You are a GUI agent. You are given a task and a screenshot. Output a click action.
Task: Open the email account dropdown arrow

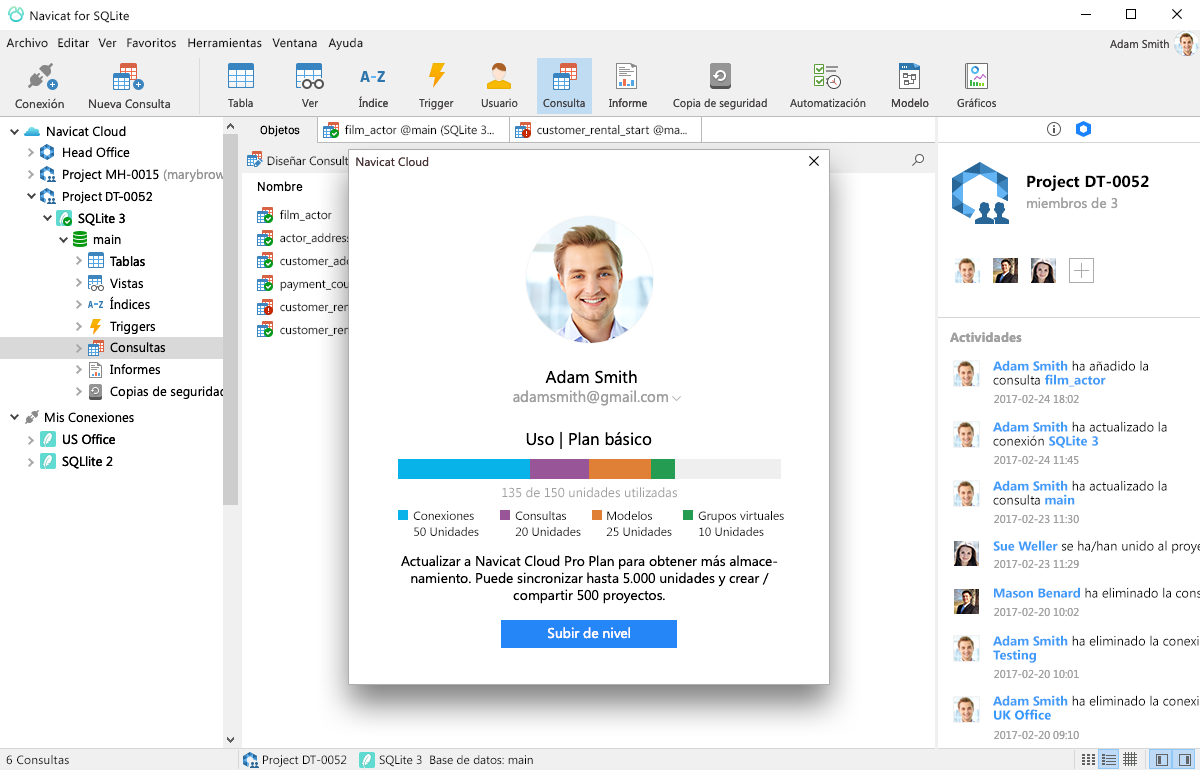(x=677, y=398)
